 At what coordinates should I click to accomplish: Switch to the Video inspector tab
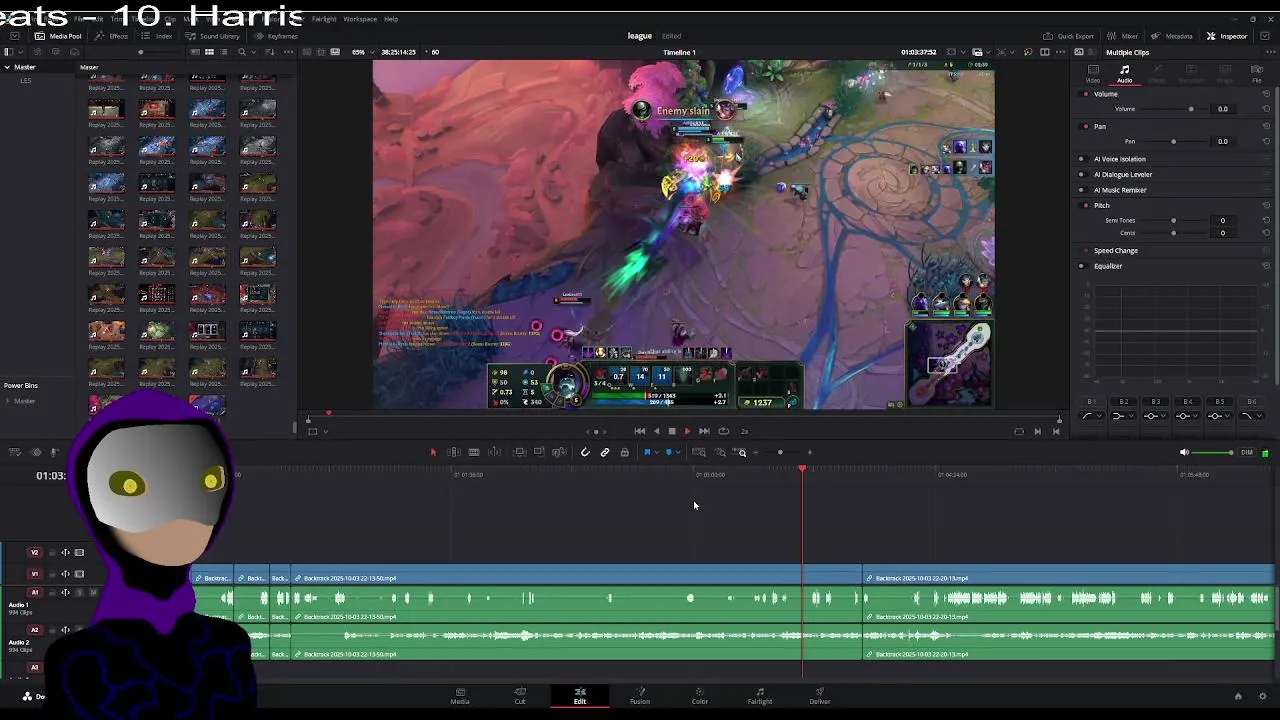(x=1093, y=73)
